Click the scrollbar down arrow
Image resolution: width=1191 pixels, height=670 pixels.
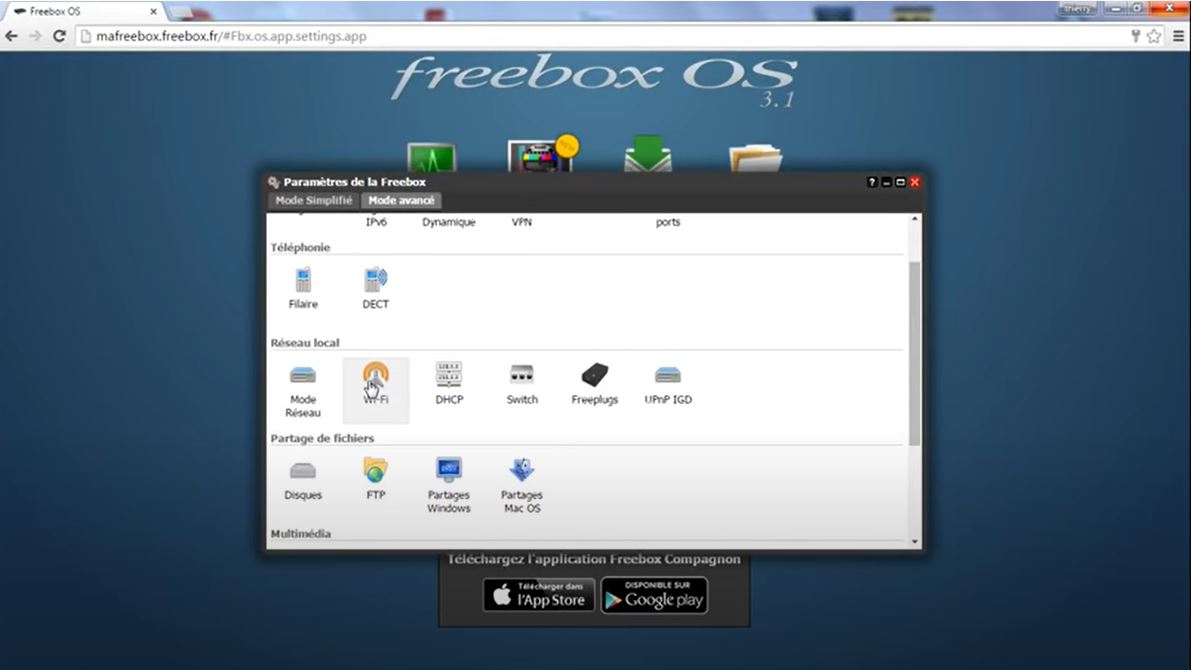click(x=915, y=542)
